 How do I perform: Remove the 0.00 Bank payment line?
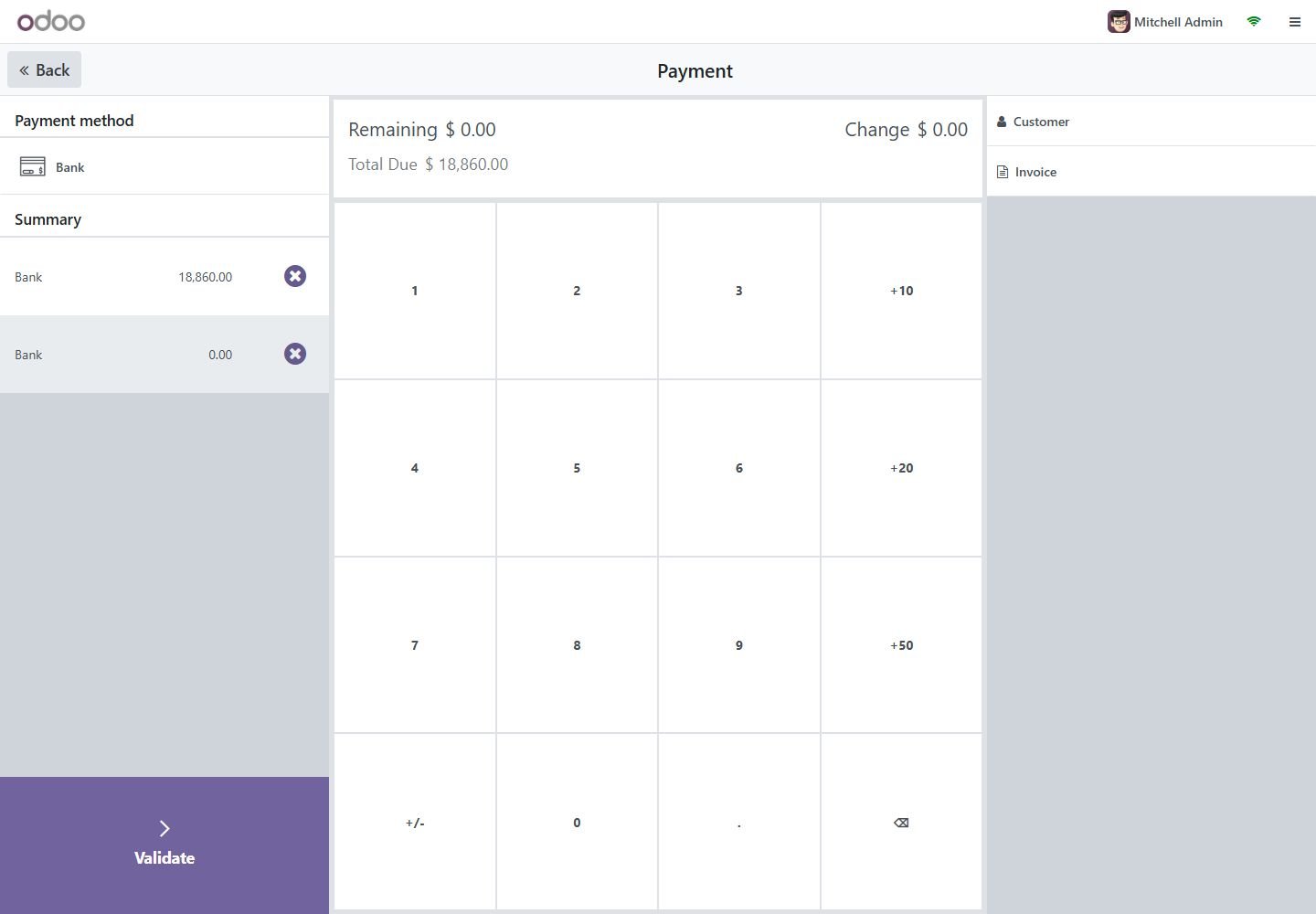[x=295, y=354]
